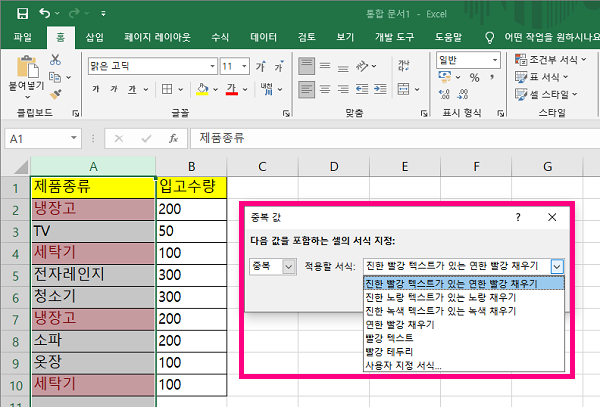Select 진한 녹색 텍스트가 있는 녹색 채우기 option

464,311
